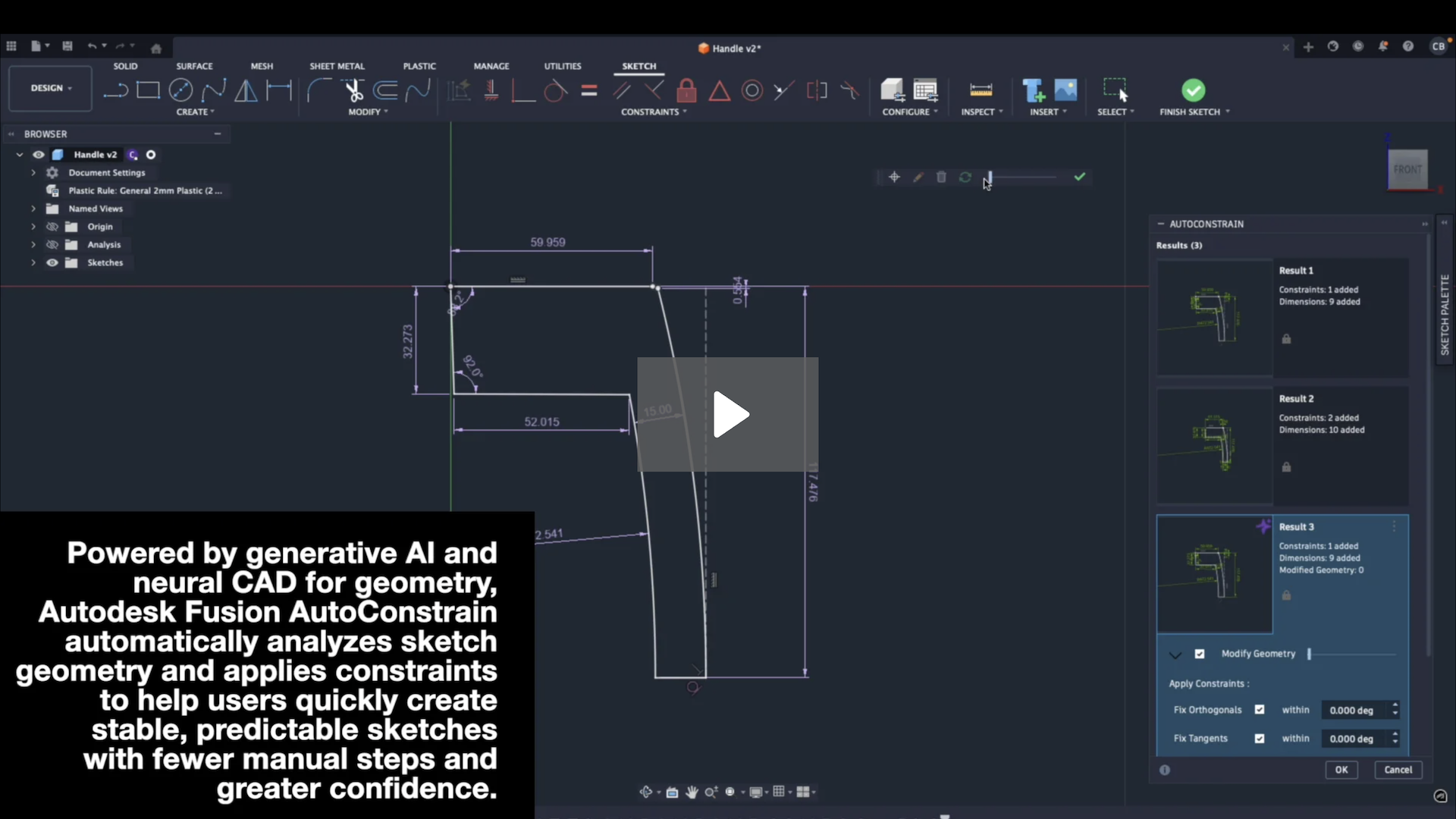The image size is (1456, 819).
Task: Select the Trim scissors tool
Action: [353, 91]
